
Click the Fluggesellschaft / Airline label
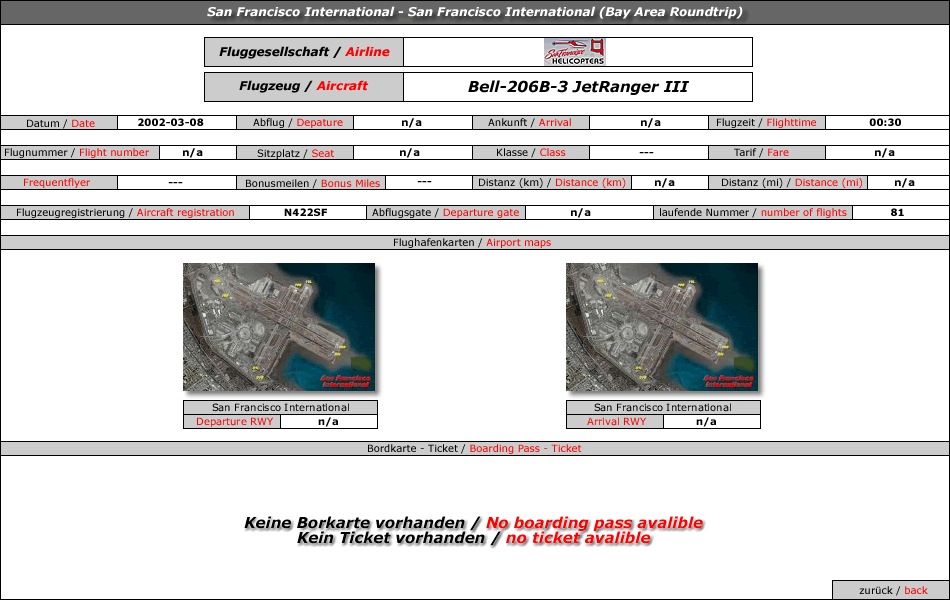(x=304, y=52)
